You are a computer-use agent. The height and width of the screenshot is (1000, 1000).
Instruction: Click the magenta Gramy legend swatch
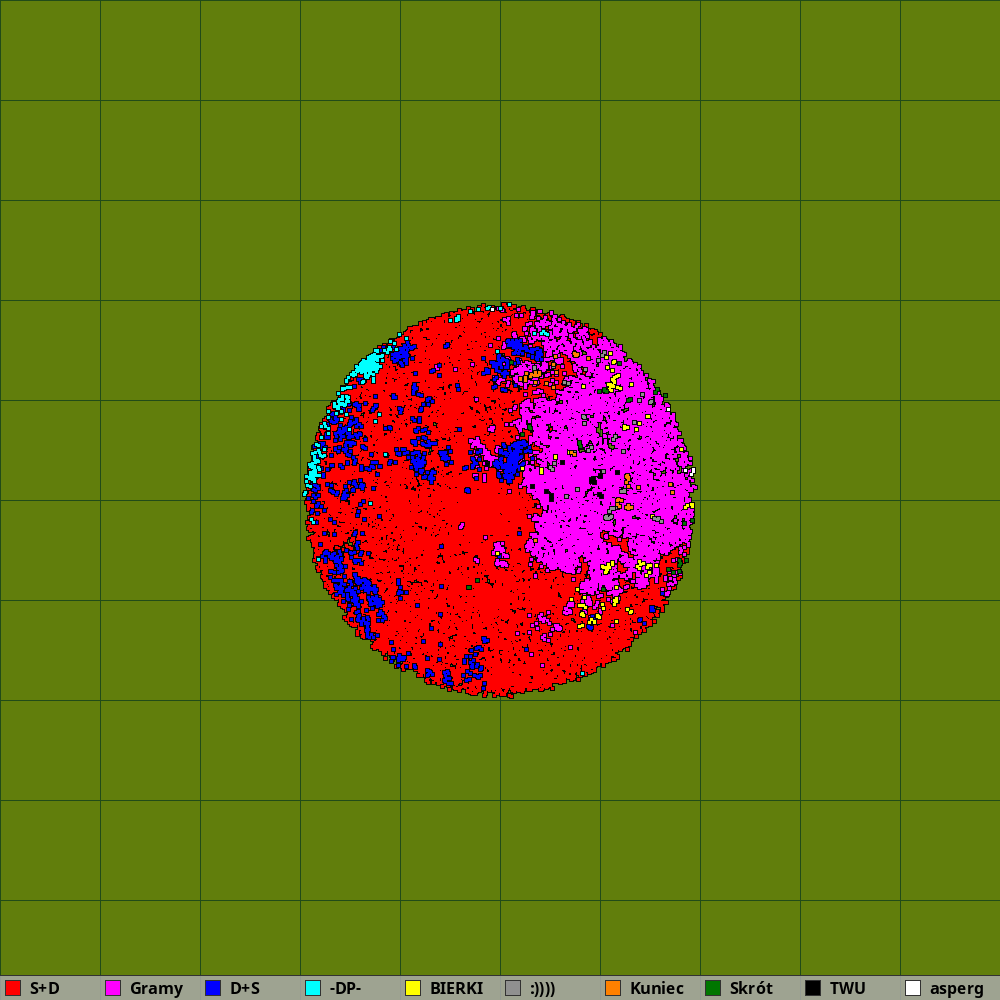point(113,988)
